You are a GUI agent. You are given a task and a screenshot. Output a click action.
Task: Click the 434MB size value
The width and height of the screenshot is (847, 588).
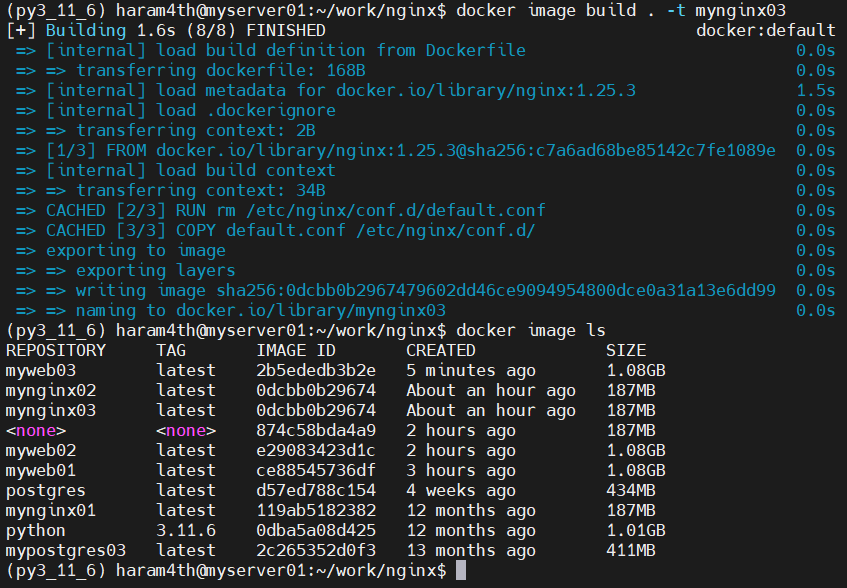[631, 490]
